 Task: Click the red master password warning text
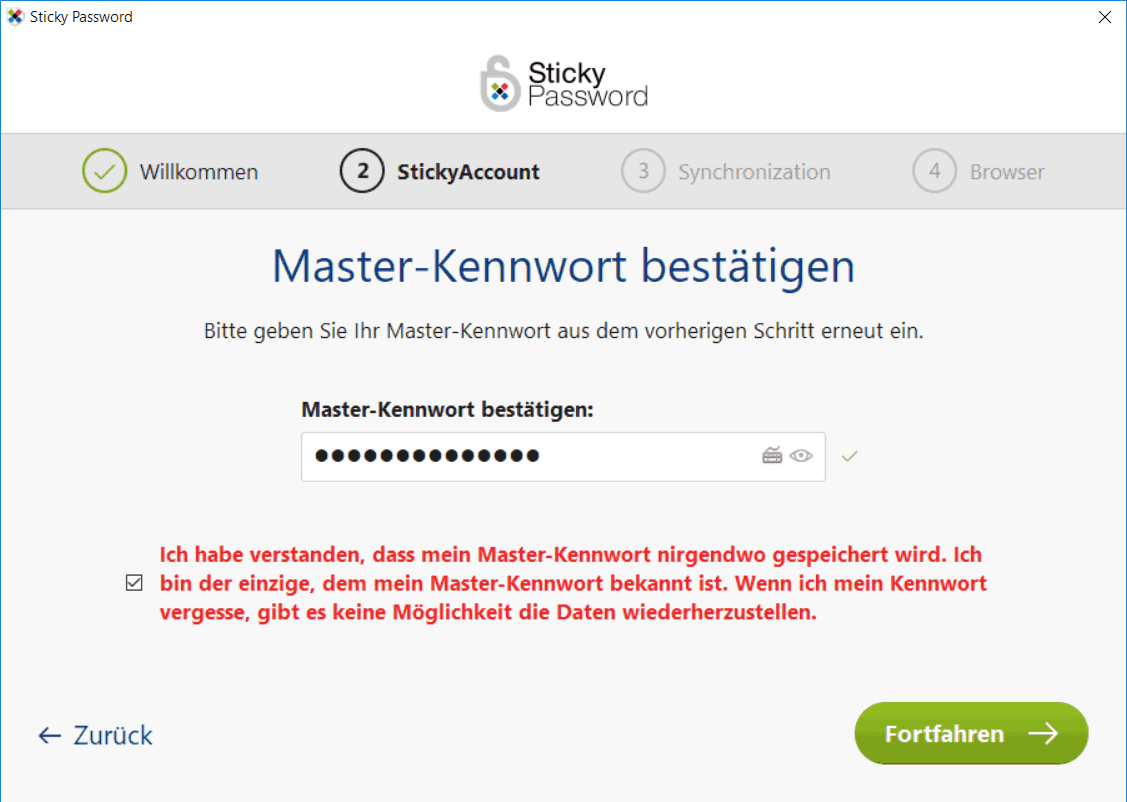click(573, 583)
